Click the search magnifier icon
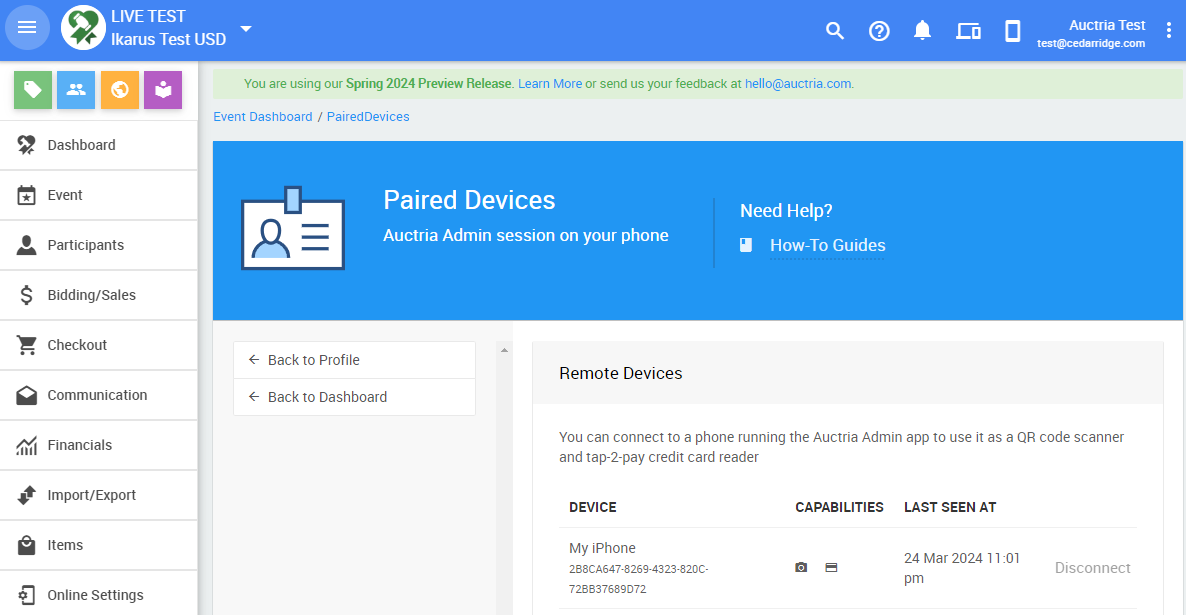This screenshot has width=1186, height=615. [835, 31]
